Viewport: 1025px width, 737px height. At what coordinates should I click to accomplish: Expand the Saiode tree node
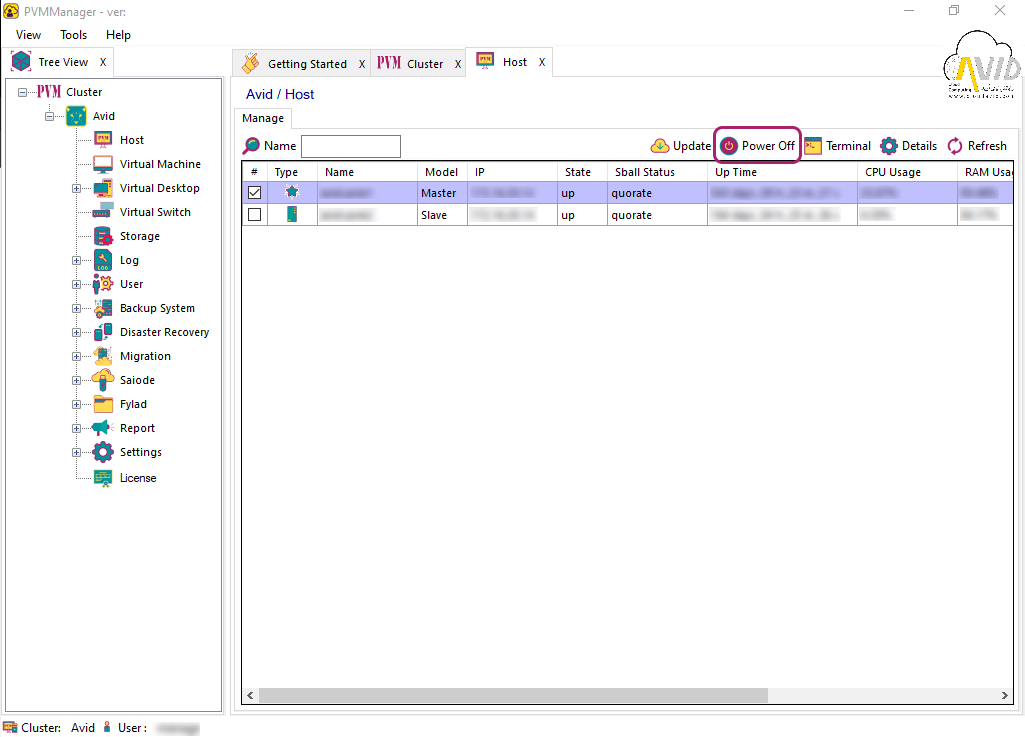76,381
